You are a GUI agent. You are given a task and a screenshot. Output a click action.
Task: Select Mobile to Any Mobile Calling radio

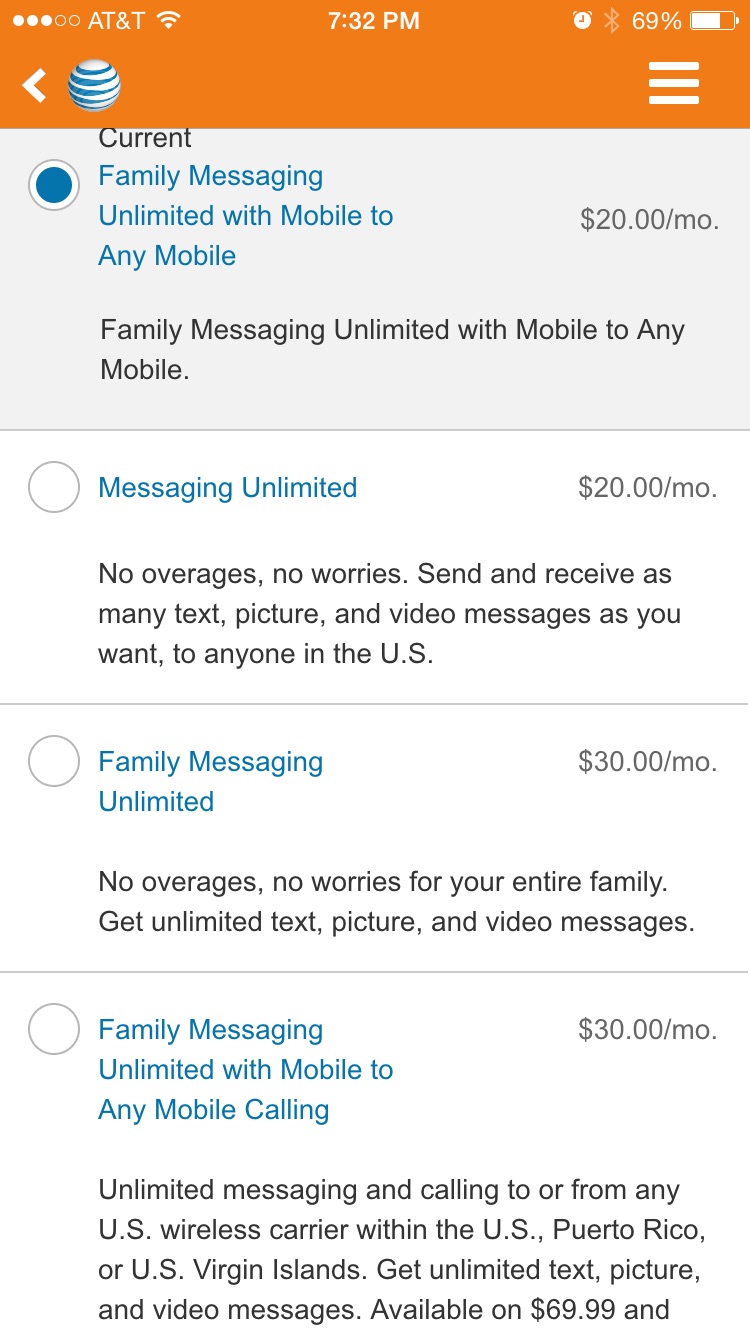tap(53, 1029)
